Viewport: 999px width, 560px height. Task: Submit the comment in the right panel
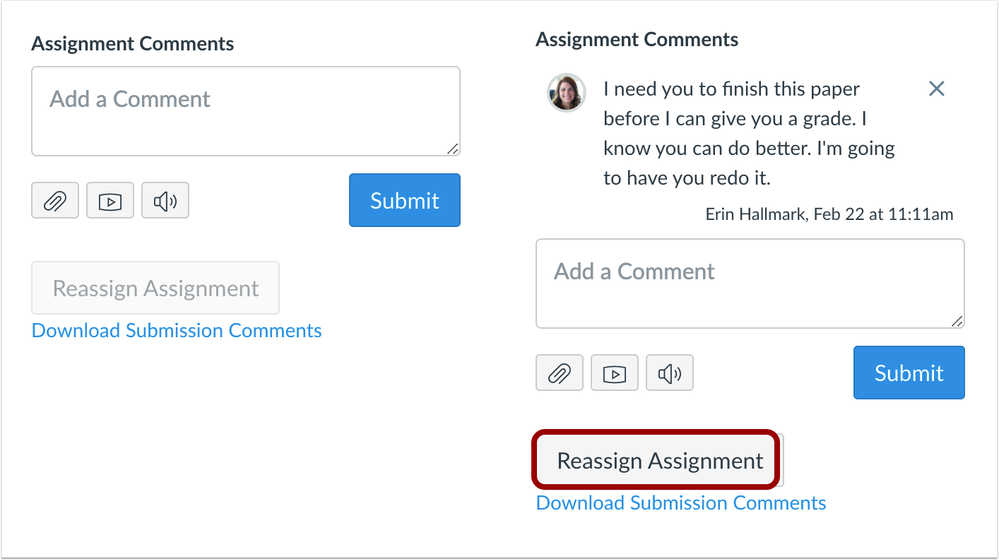(908, 373)
